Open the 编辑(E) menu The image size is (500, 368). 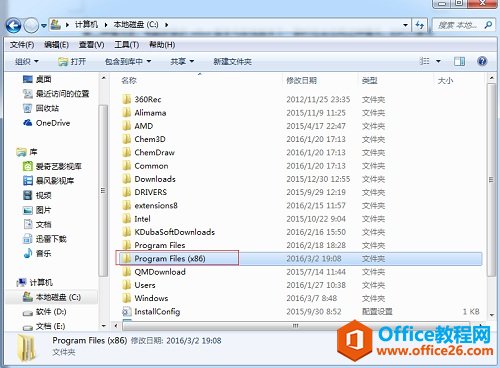(56, 45)
